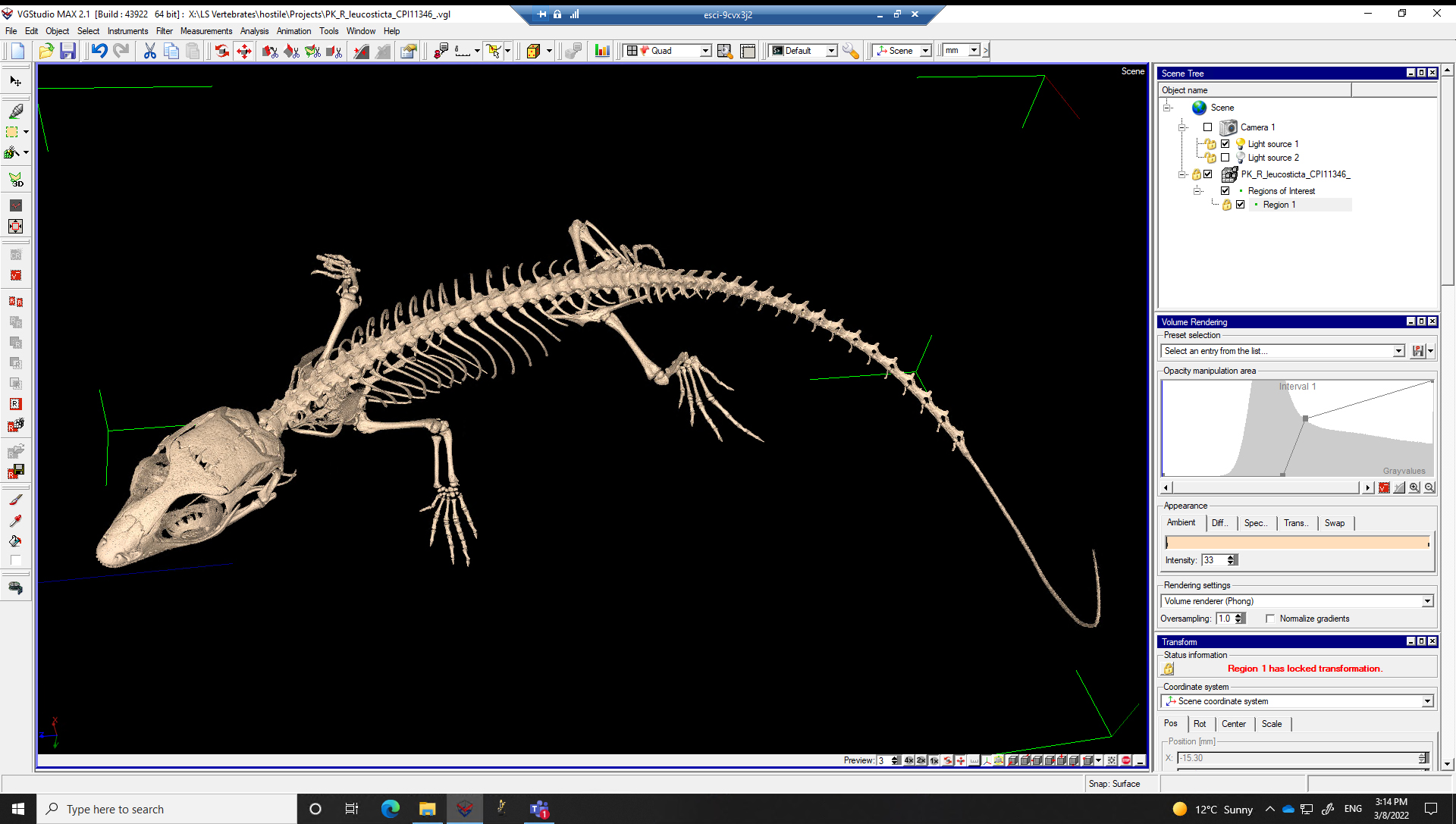Screen dimensions: 1456x824
Task: Select the Rotate mode tool
Action: click(x=221, y=51)
